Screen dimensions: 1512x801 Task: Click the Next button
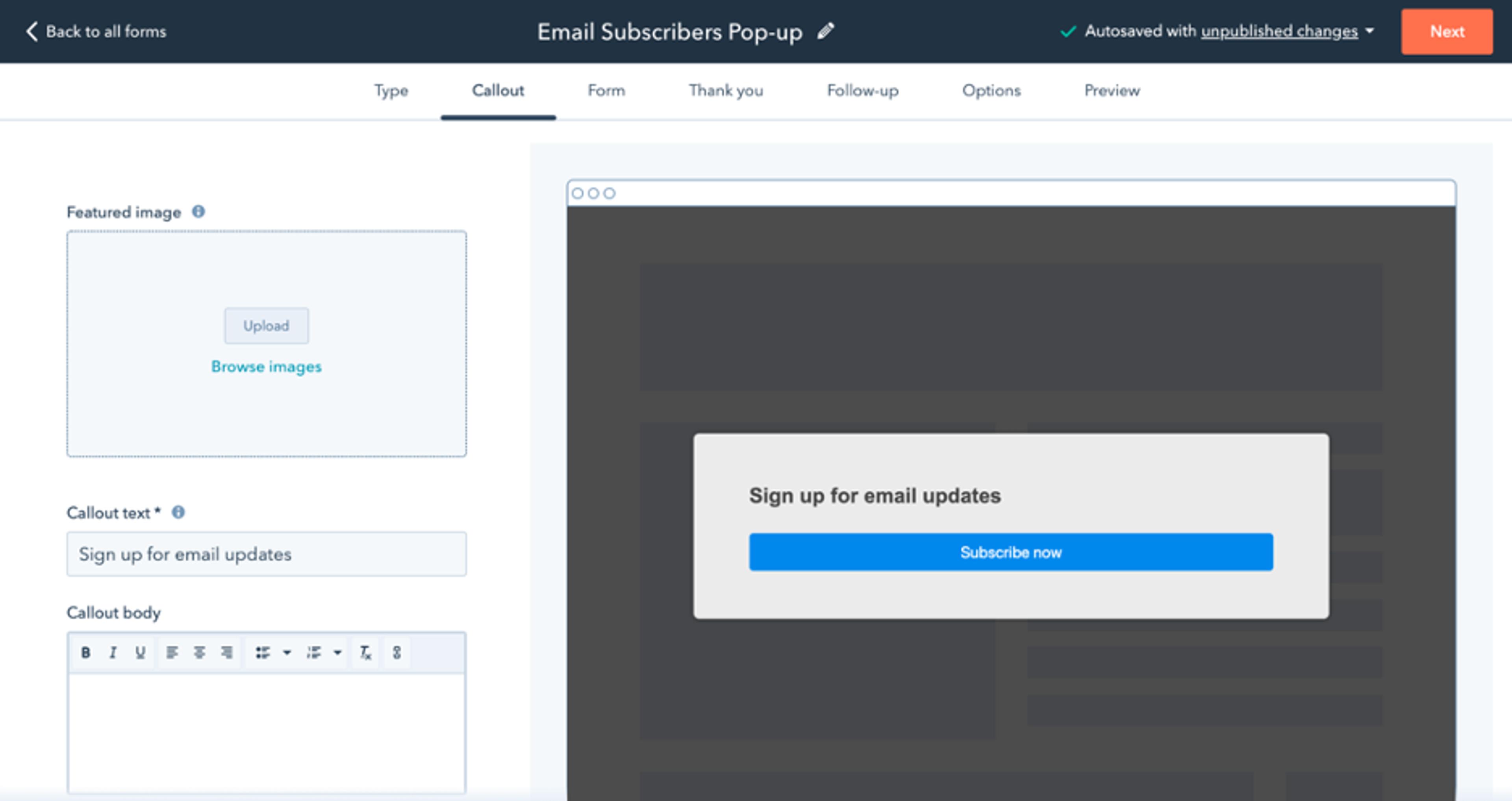(1446, 32)
